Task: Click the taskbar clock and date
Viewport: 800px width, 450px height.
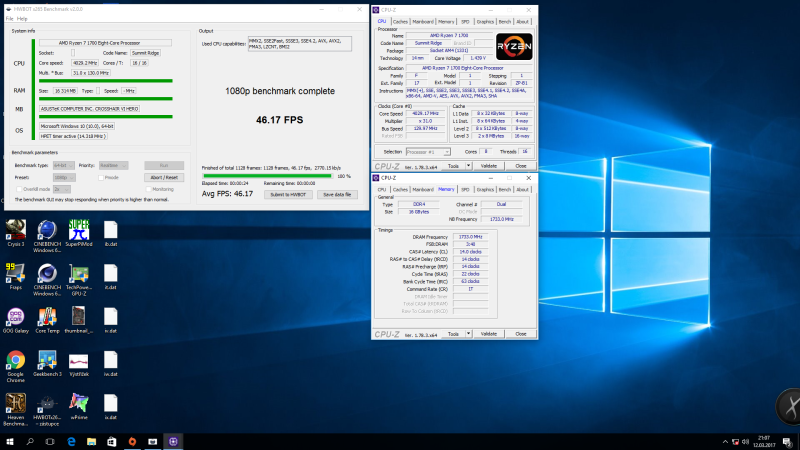Action: (x=764, y=441)
